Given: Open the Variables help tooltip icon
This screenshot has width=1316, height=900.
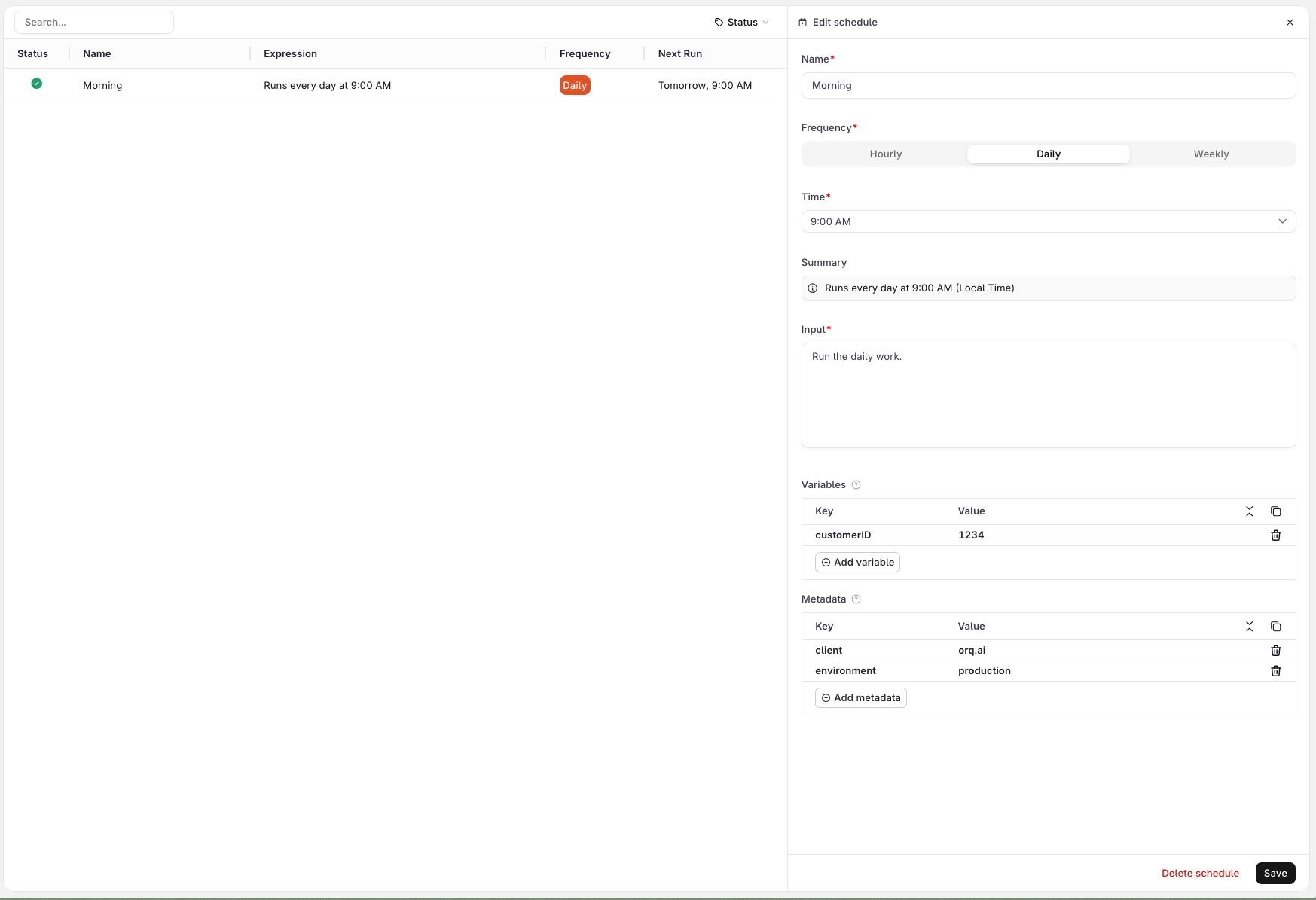Looking at the screenshot, I should point(856,485).
